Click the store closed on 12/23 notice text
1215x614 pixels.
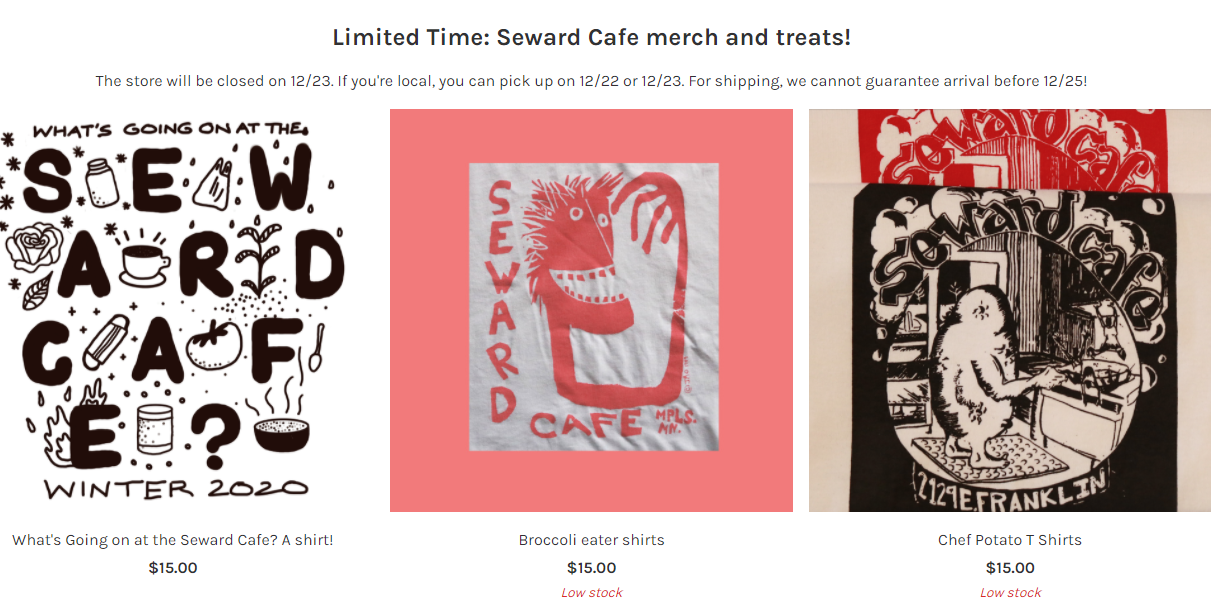click(591, 81)
